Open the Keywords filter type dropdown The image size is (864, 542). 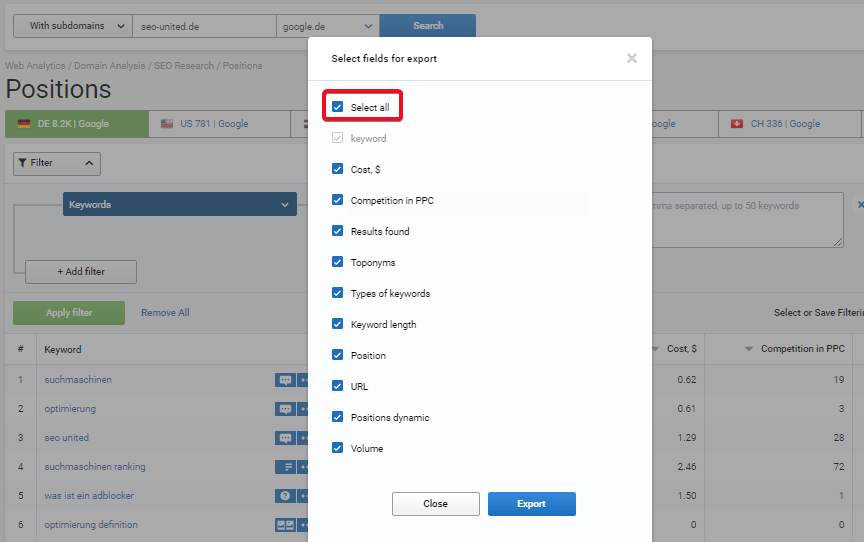[x=180, y=204]
